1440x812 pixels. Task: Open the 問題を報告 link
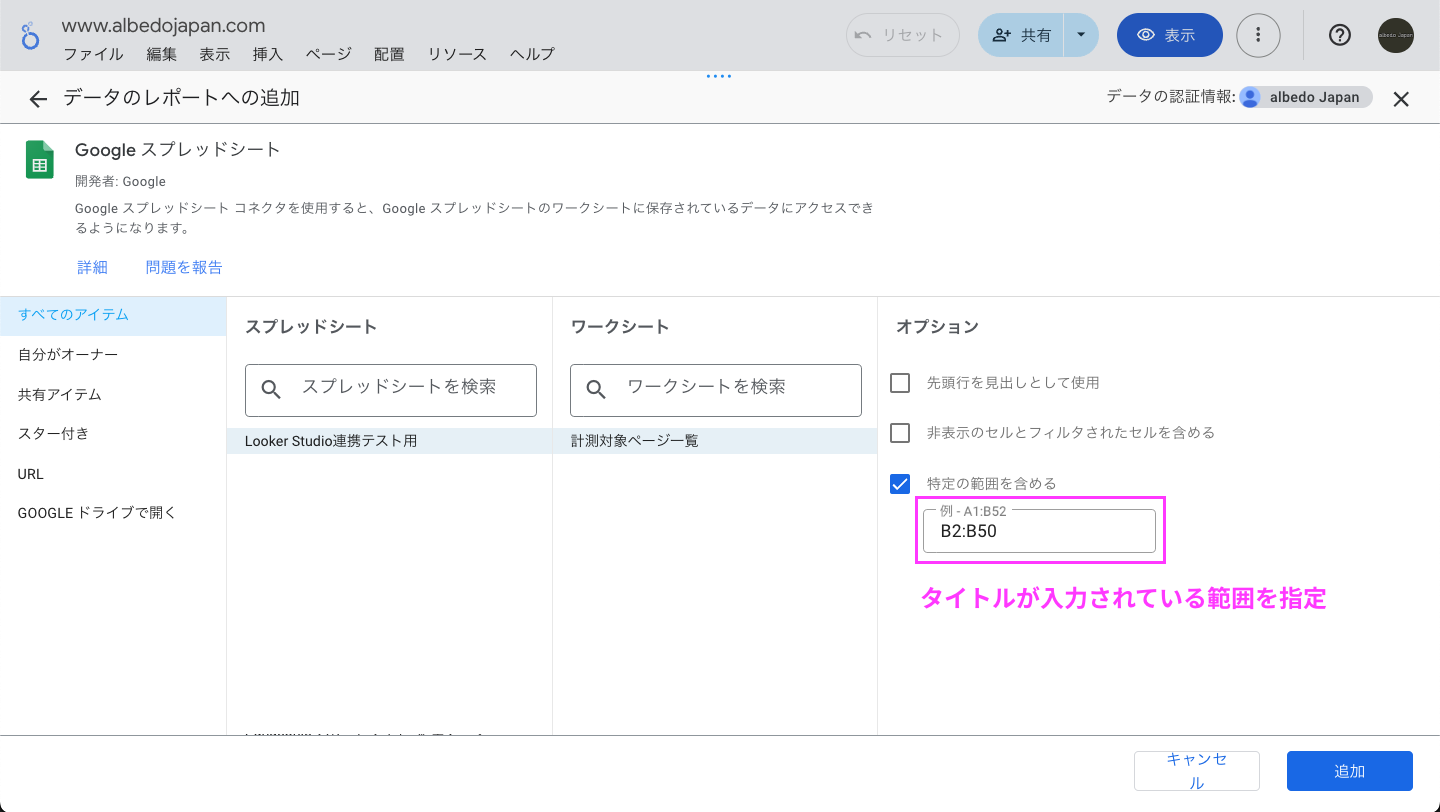pos(183,267)
